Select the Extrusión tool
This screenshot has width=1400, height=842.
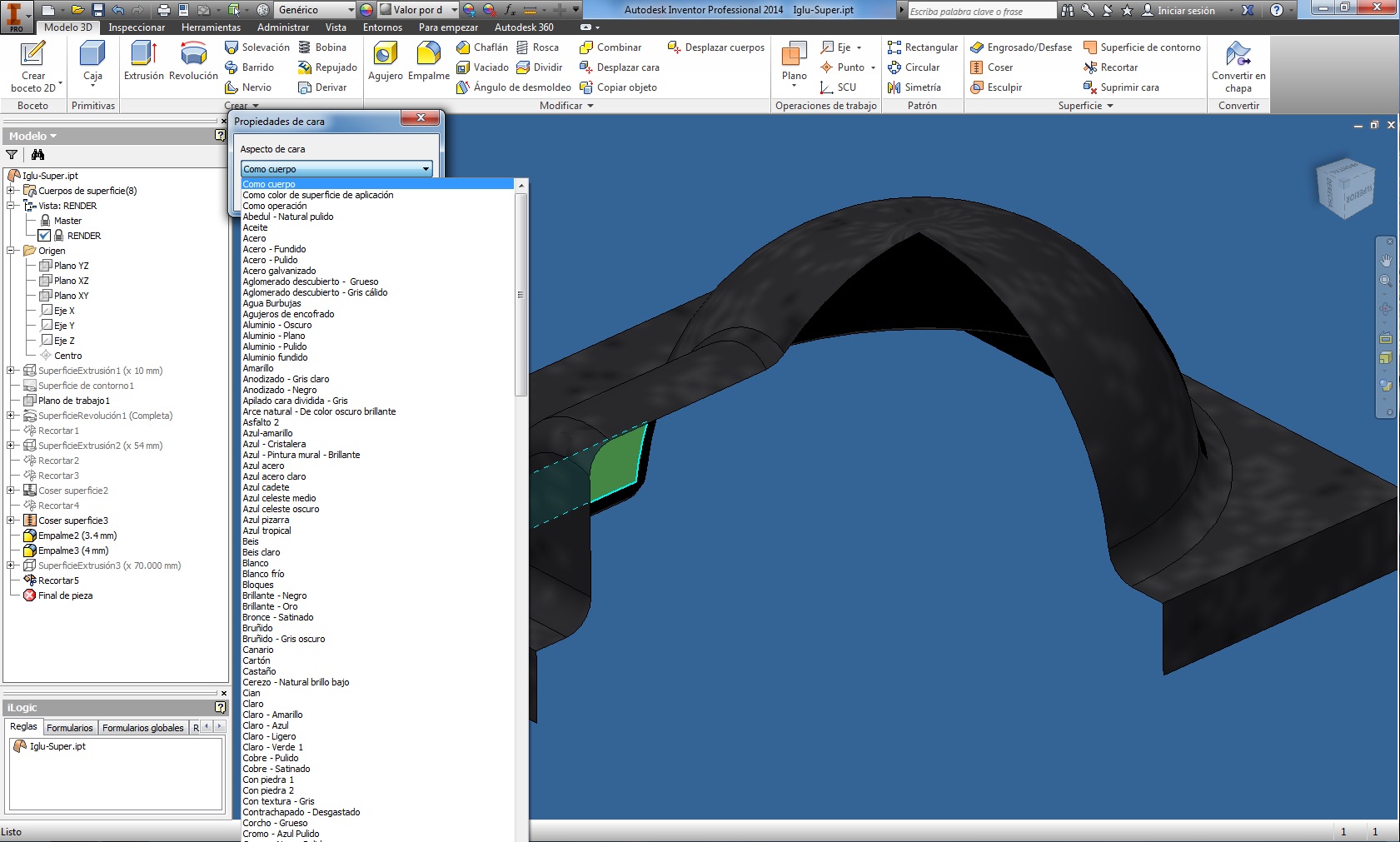pos(144,61)
